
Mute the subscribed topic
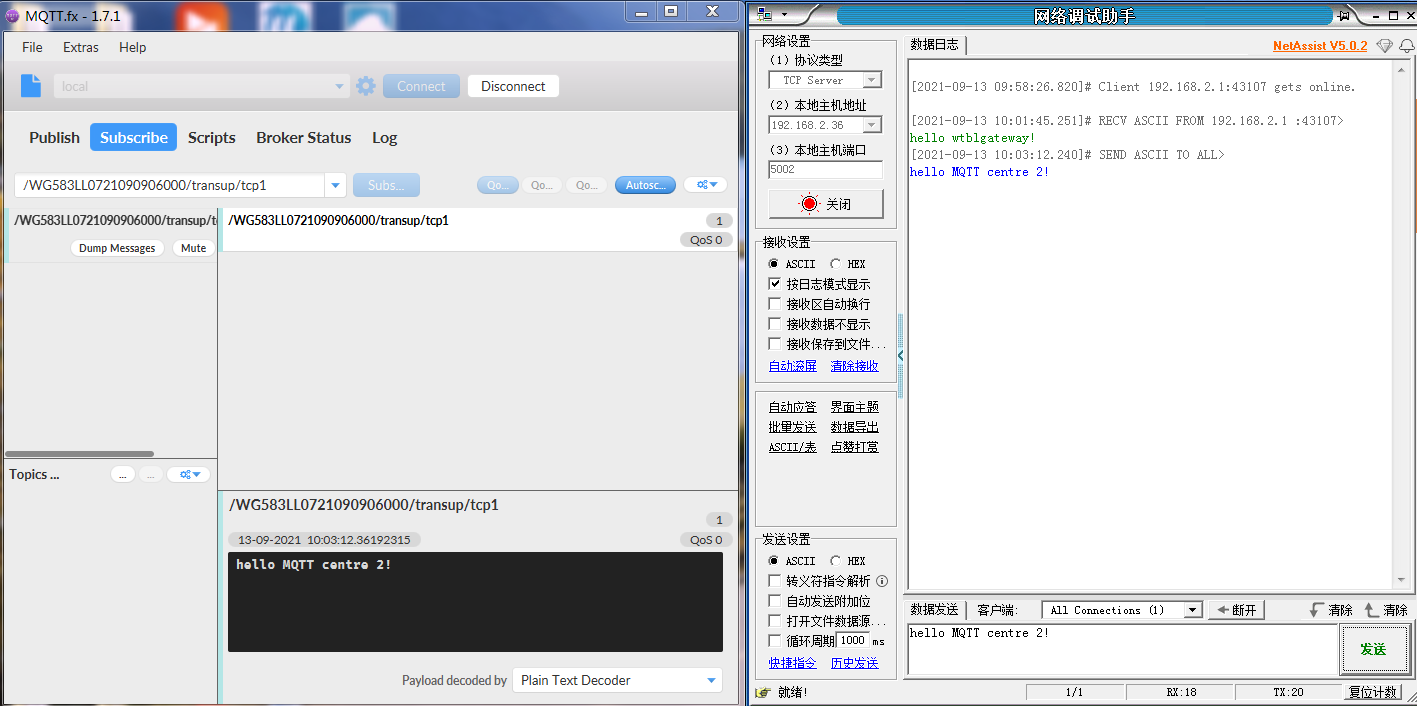[x=193, y=248]
